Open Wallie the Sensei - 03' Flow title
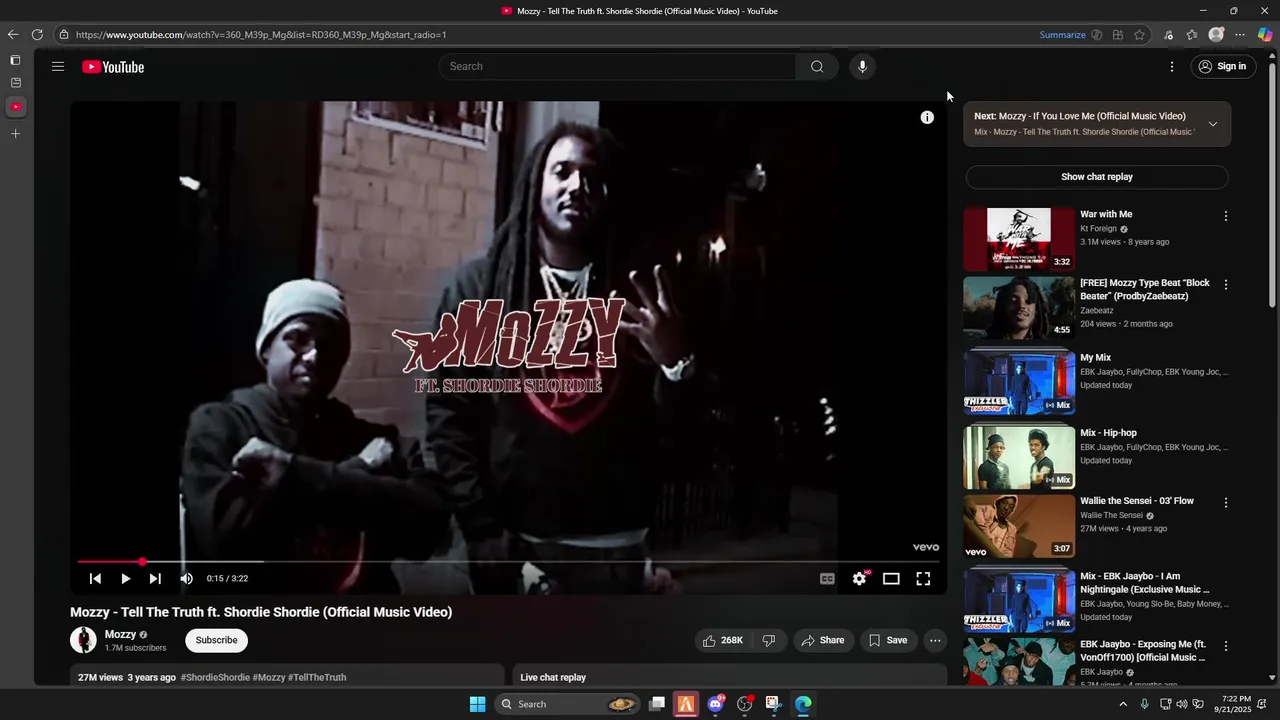The image size is (1280, 720). (x=1137, y=500)
